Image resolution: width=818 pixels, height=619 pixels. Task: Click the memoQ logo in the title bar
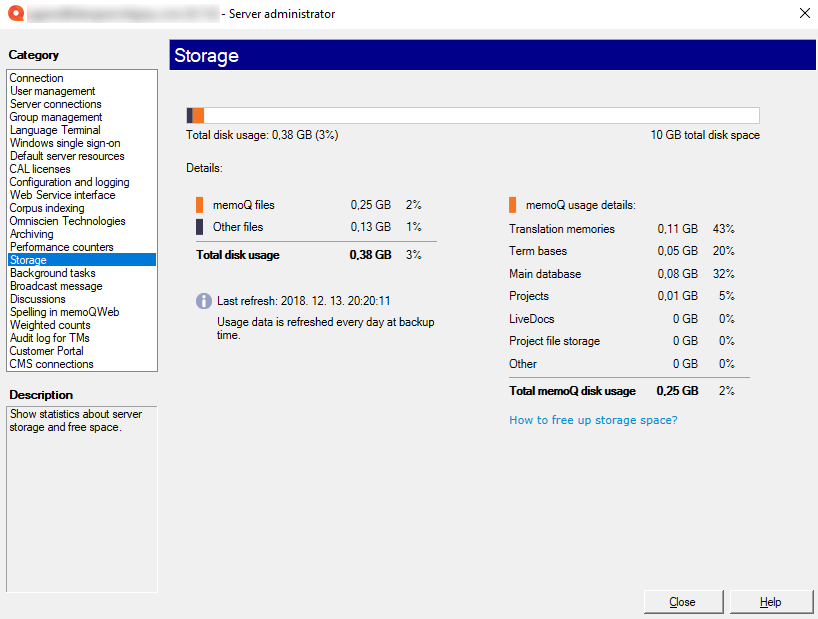coord(14,13)
